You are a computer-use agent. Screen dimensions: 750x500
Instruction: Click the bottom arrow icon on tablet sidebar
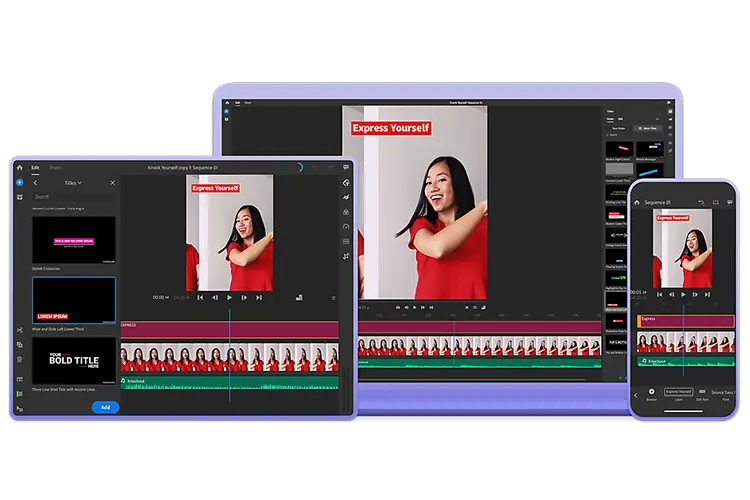click(x=20, y=409)
